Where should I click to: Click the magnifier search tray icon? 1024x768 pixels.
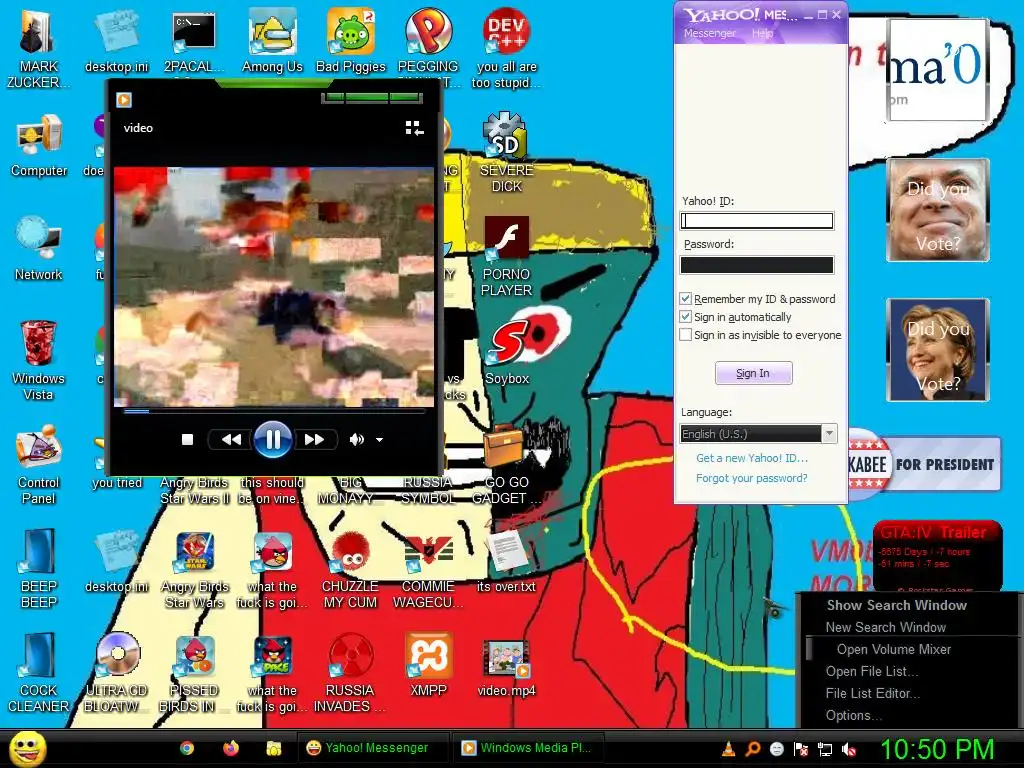[x=753, y=749]
